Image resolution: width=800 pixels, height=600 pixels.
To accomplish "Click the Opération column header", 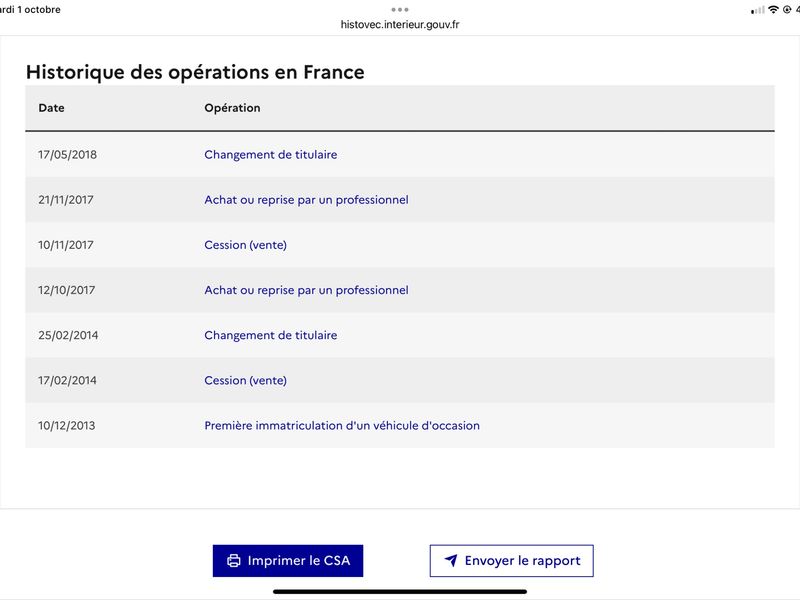I will (232, 108).
